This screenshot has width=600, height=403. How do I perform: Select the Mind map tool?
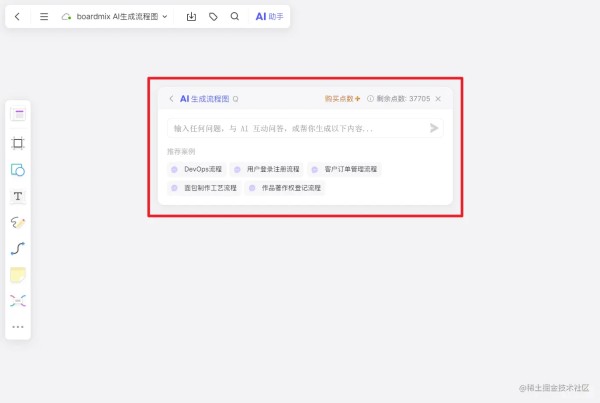18,301
